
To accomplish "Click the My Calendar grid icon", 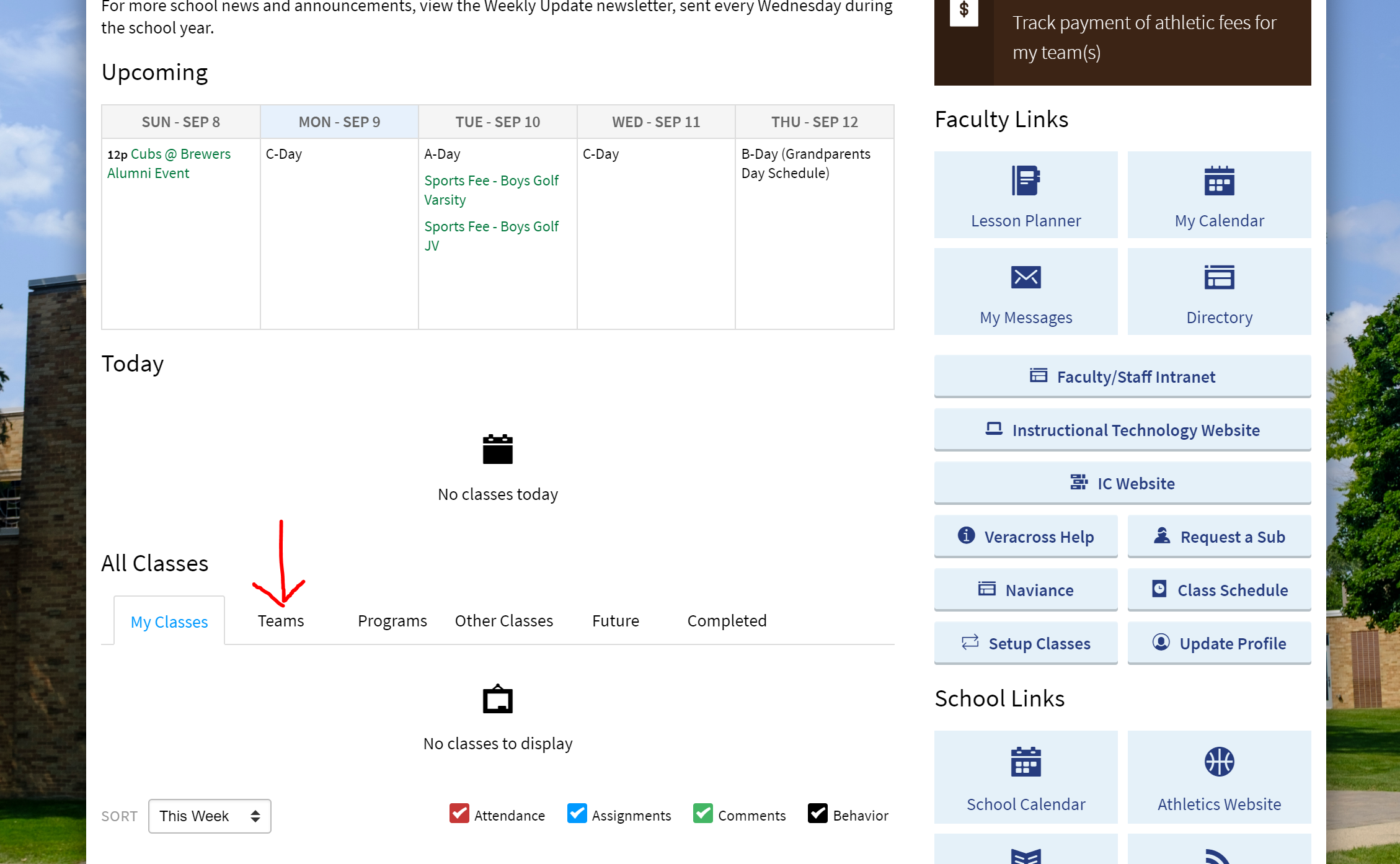I will click(1219, 181).
